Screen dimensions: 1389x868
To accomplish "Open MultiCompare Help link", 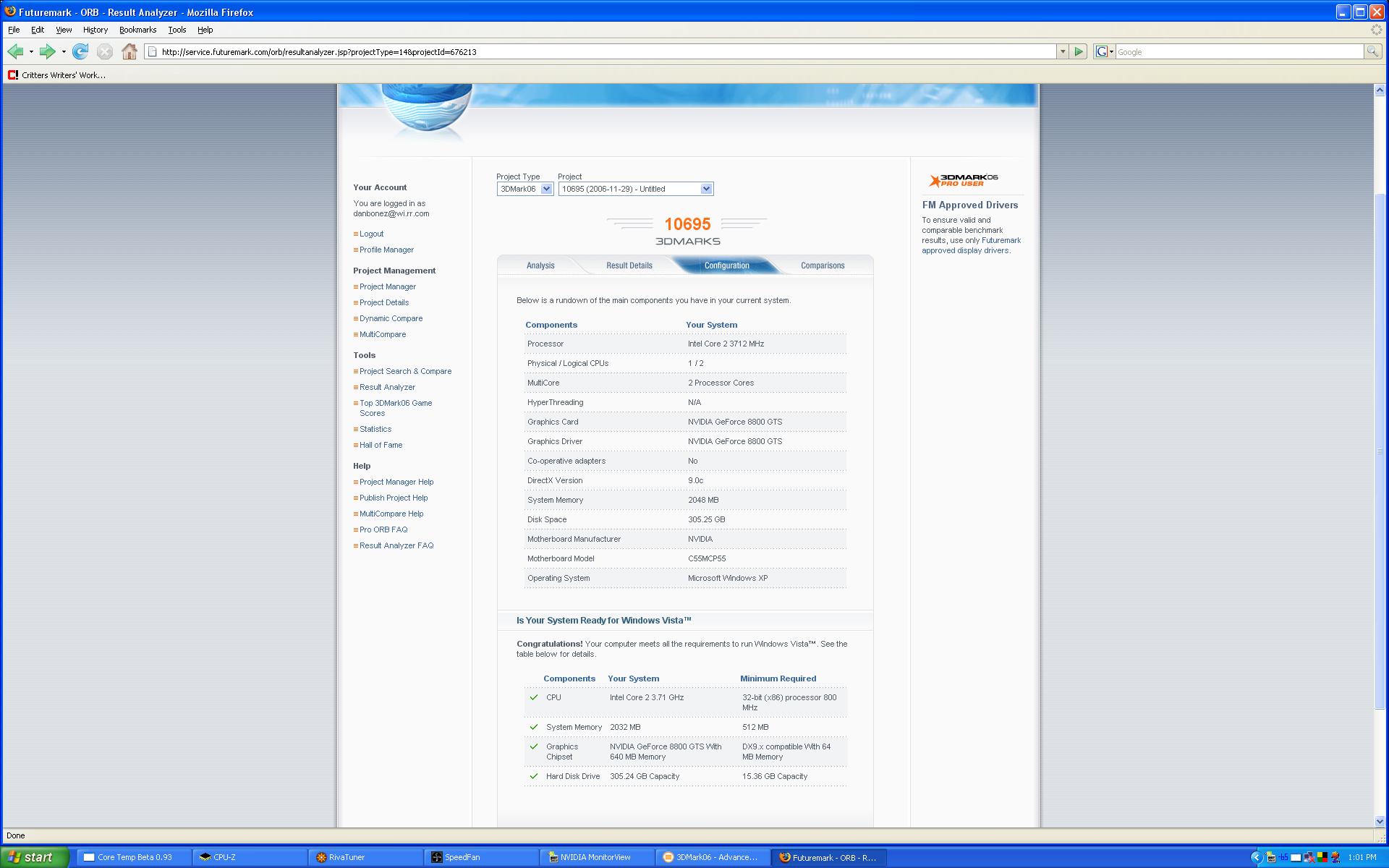I will 391,514.
